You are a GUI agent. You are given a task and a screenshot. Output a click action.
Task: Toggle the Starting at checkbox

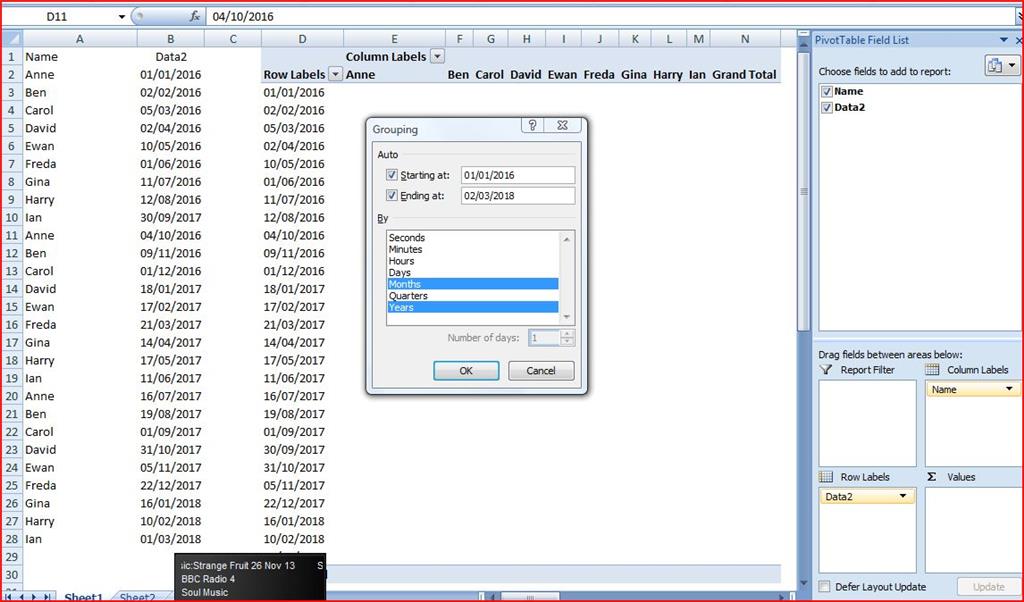(x=392, y=175)
